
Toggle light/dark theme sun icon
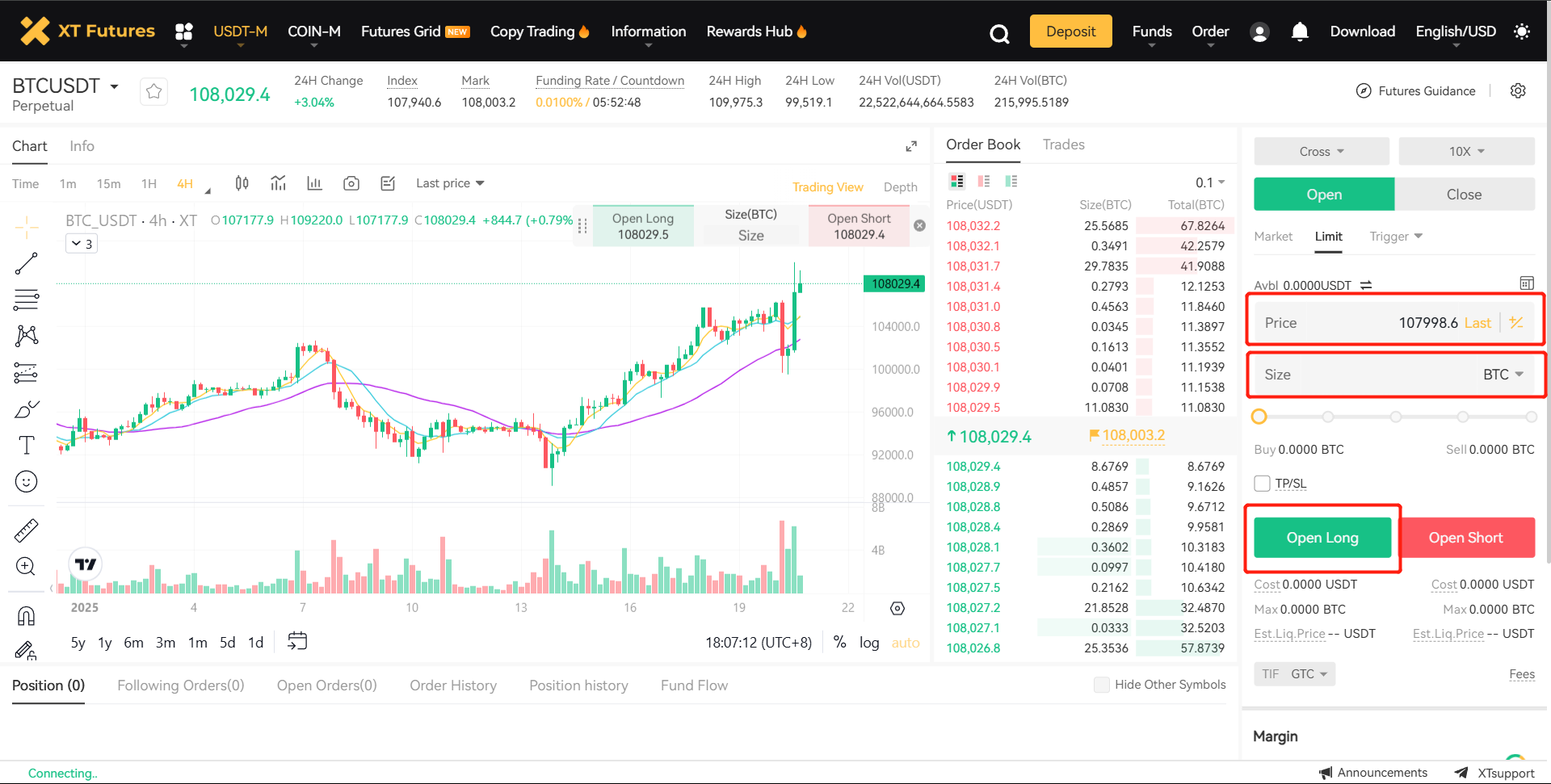coord(1521,31)
